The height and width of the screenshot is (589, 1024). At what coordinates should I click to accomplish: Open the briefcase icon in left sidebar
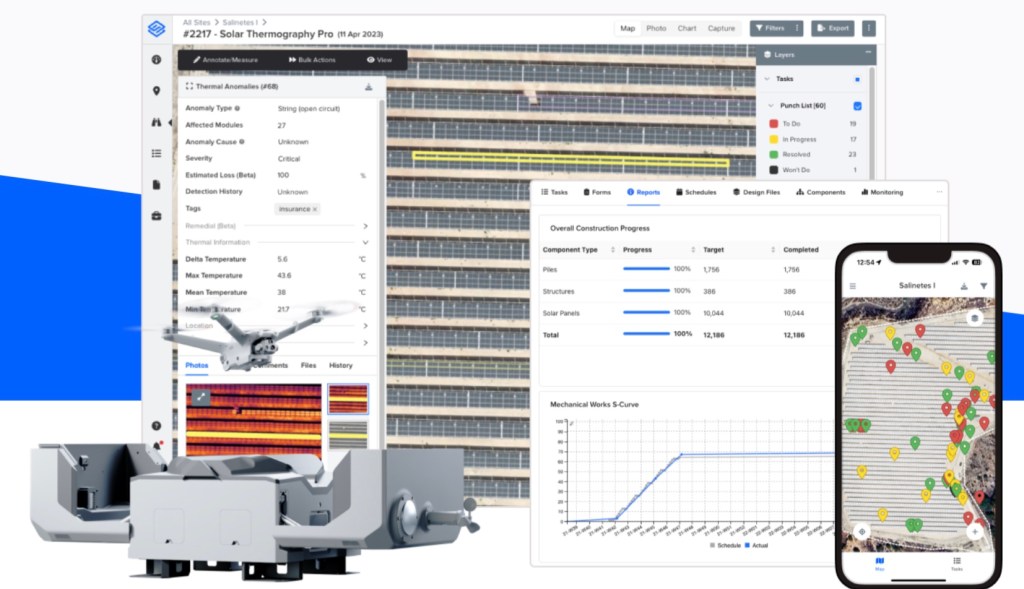tap(156, 215)
